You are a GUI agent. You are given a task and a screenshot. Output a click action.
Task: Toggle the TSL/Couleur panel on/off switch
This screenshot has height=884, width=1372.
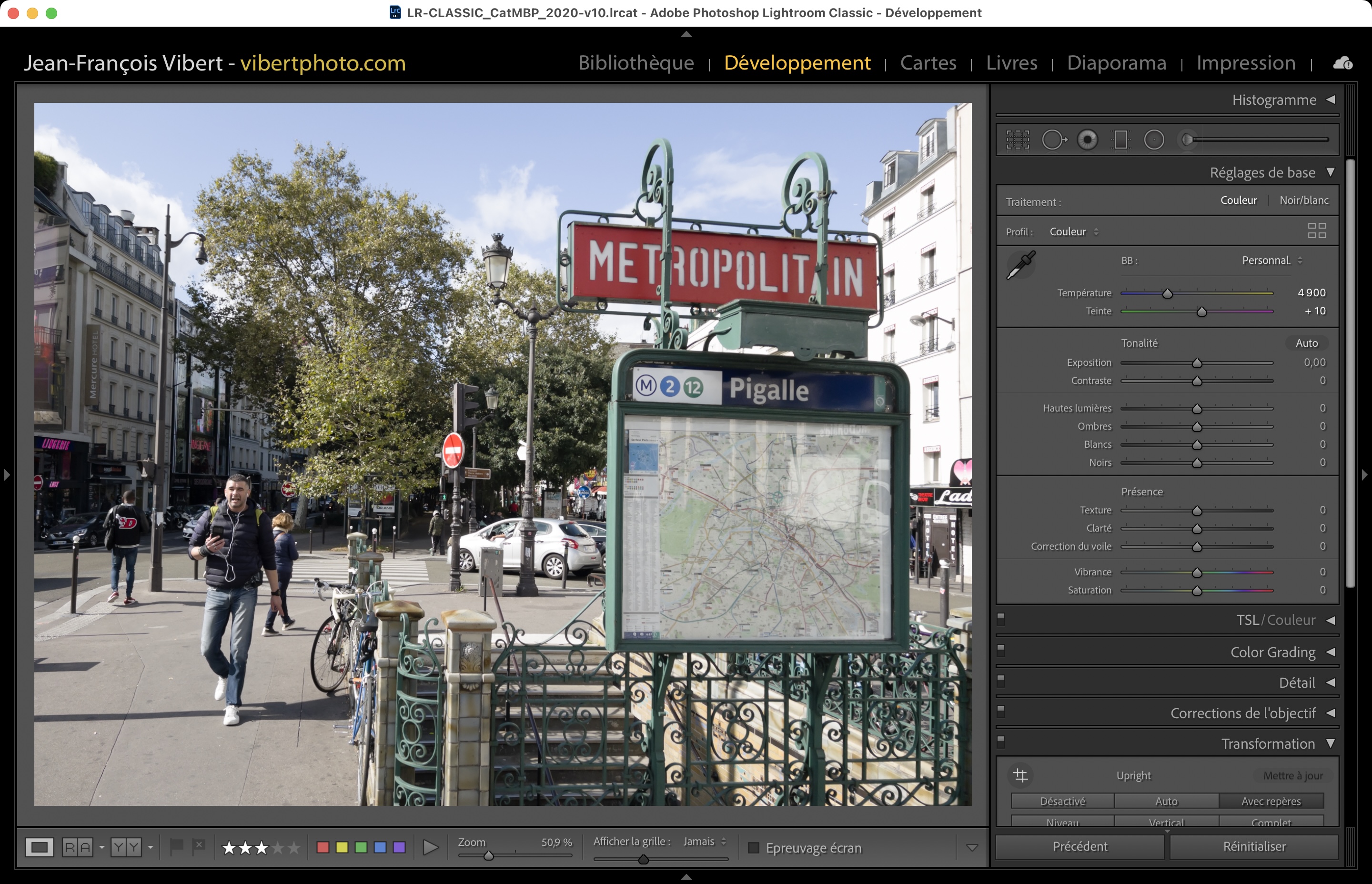pos(1001,618)
